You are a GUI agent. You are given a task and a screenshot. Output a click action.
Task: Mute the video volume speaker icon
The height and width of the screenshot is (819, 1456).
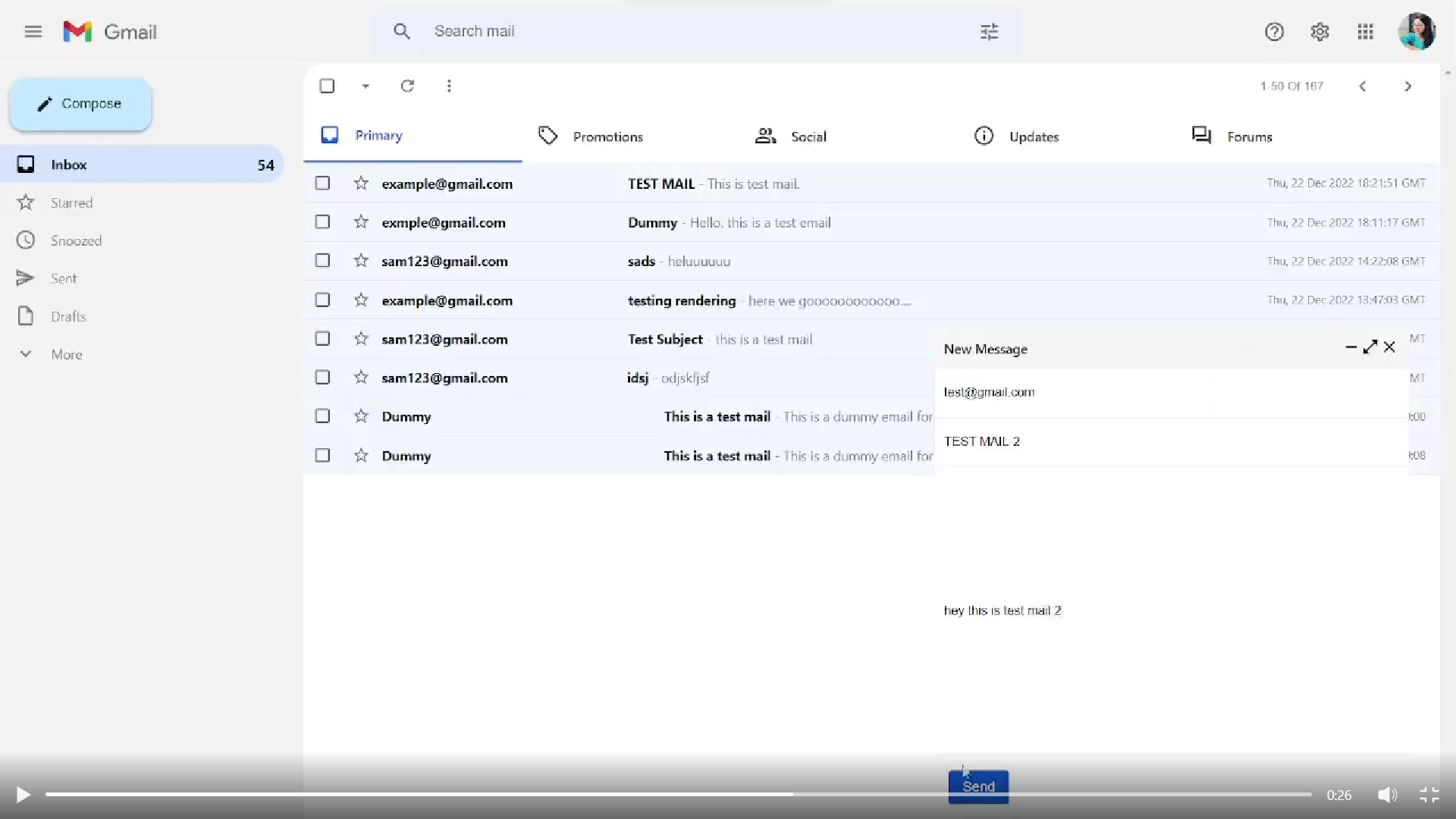pos(1387,795)
